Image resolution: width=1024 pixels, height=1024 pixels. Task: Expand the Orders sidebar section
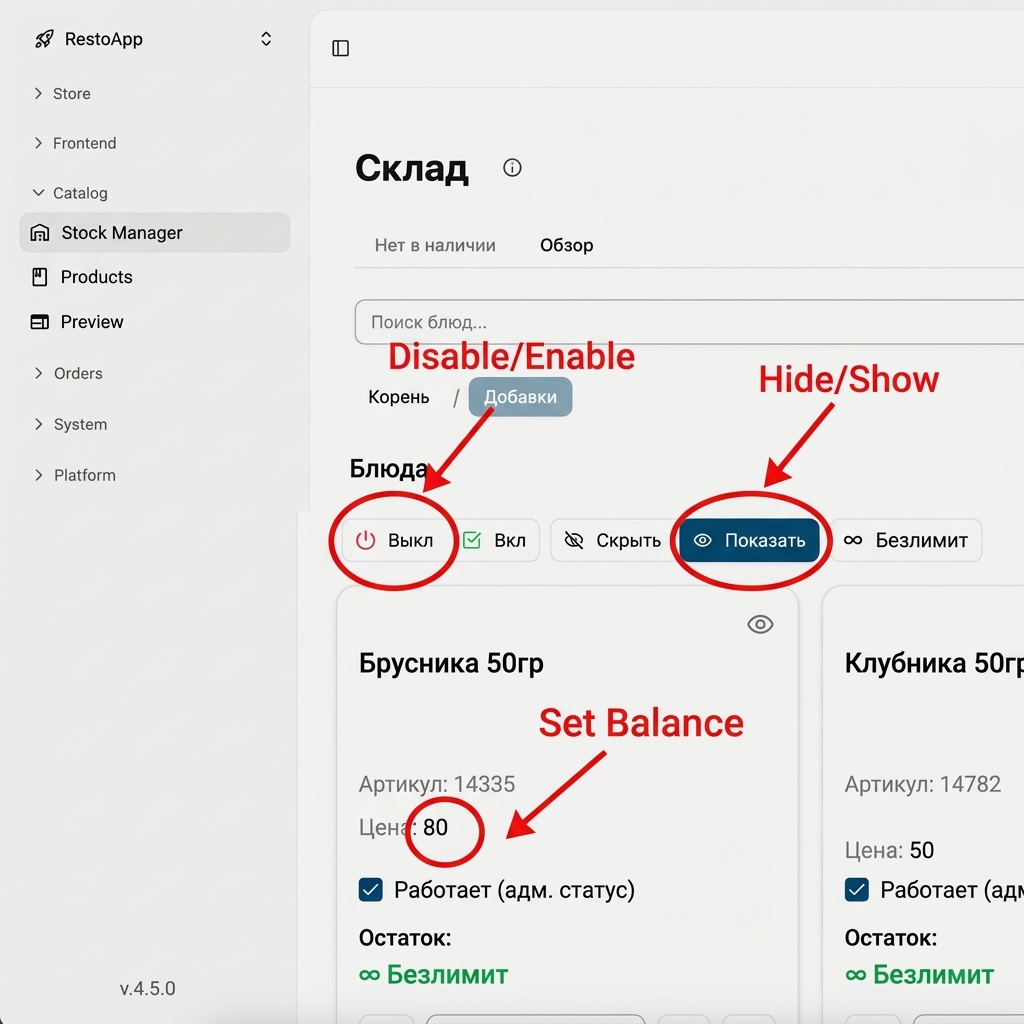(x=78, y=373)
